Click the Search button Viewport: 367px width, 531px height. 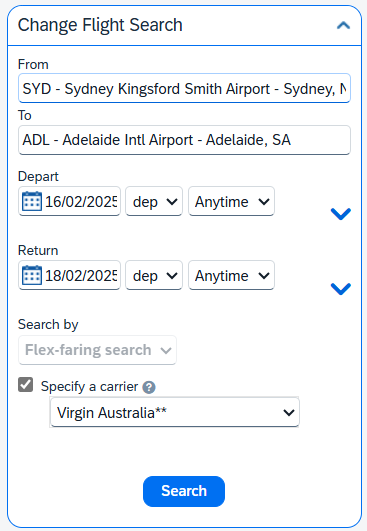pos(184,491)
